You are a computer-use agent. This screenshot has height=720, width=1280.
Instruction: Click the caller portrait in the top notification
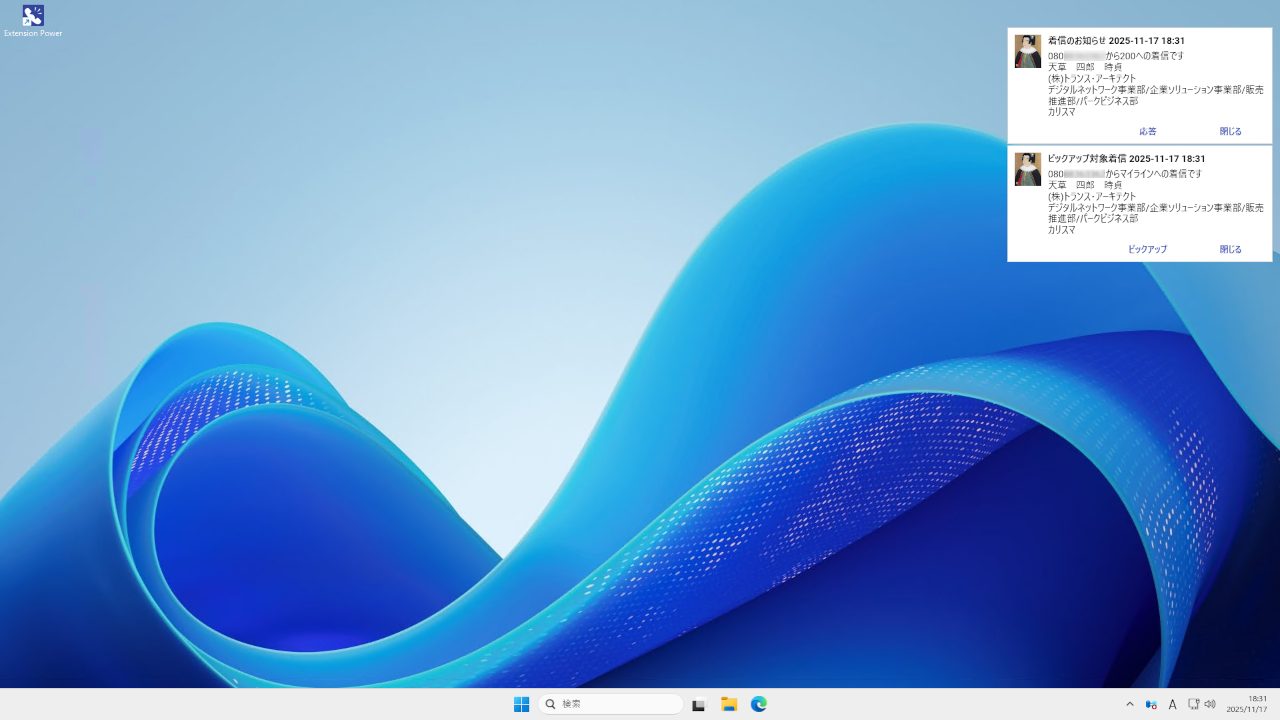1027,51
